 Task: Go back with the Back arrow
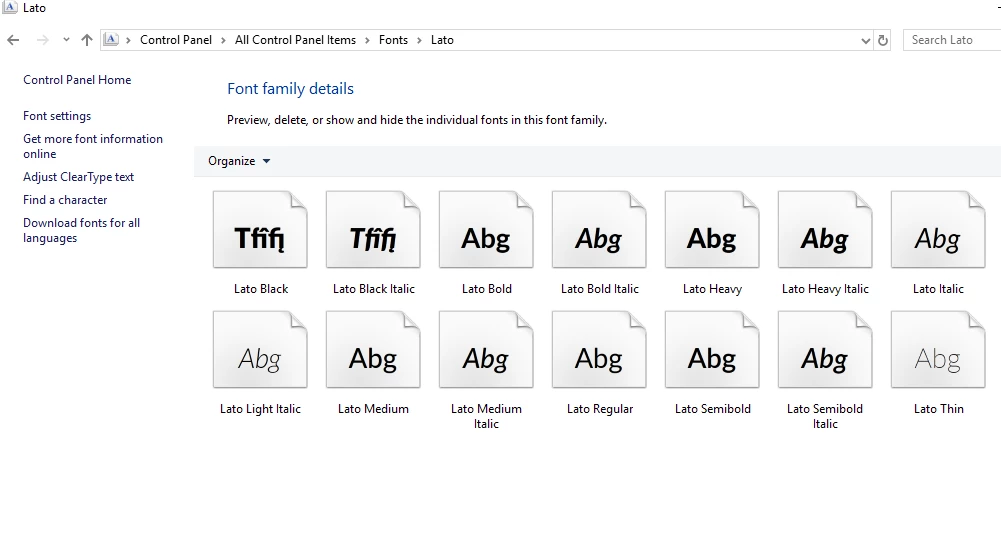point(13,40)
